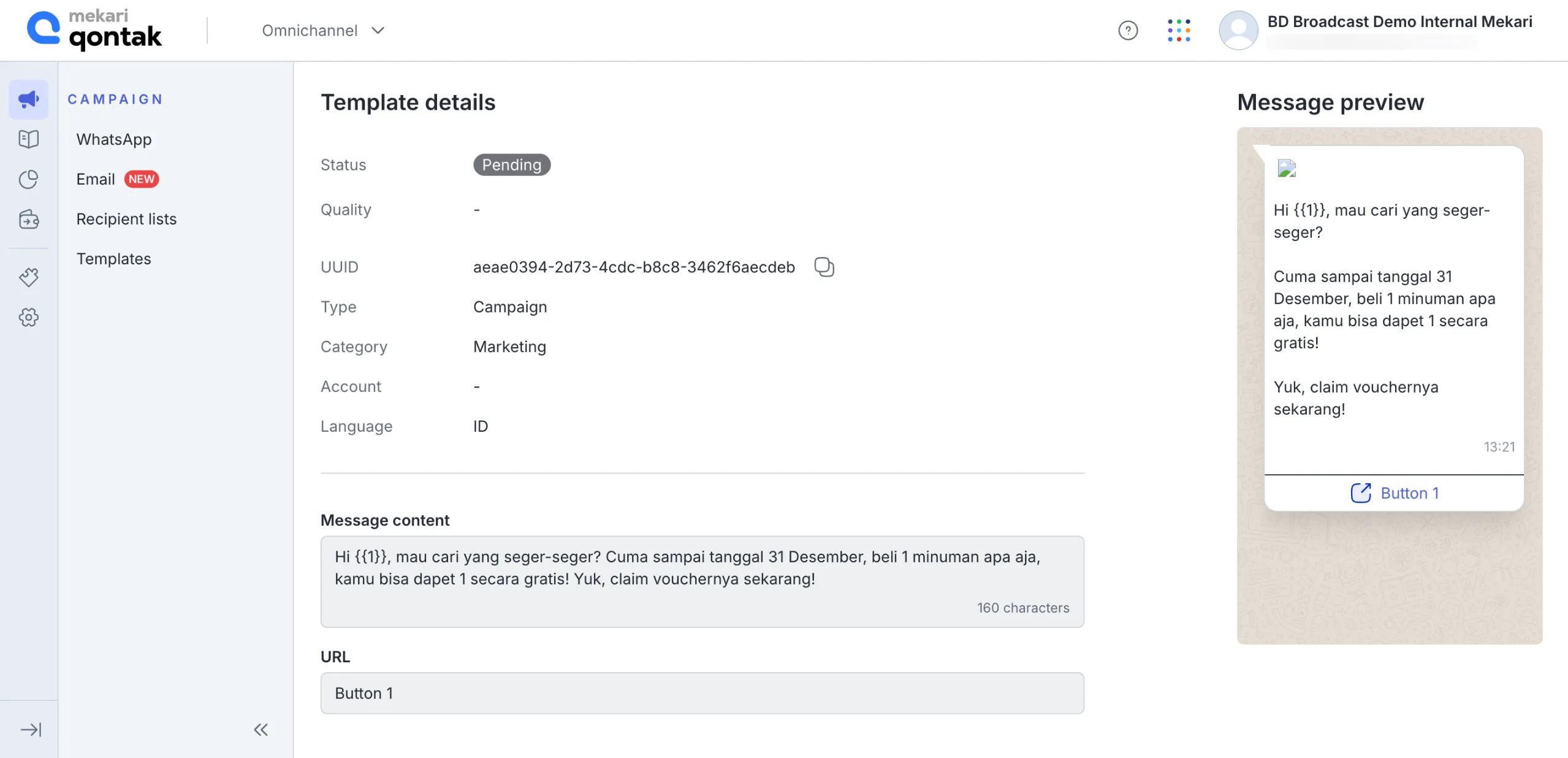
Task: Open the help question mark icon
Action: (x=1127, y=30)
